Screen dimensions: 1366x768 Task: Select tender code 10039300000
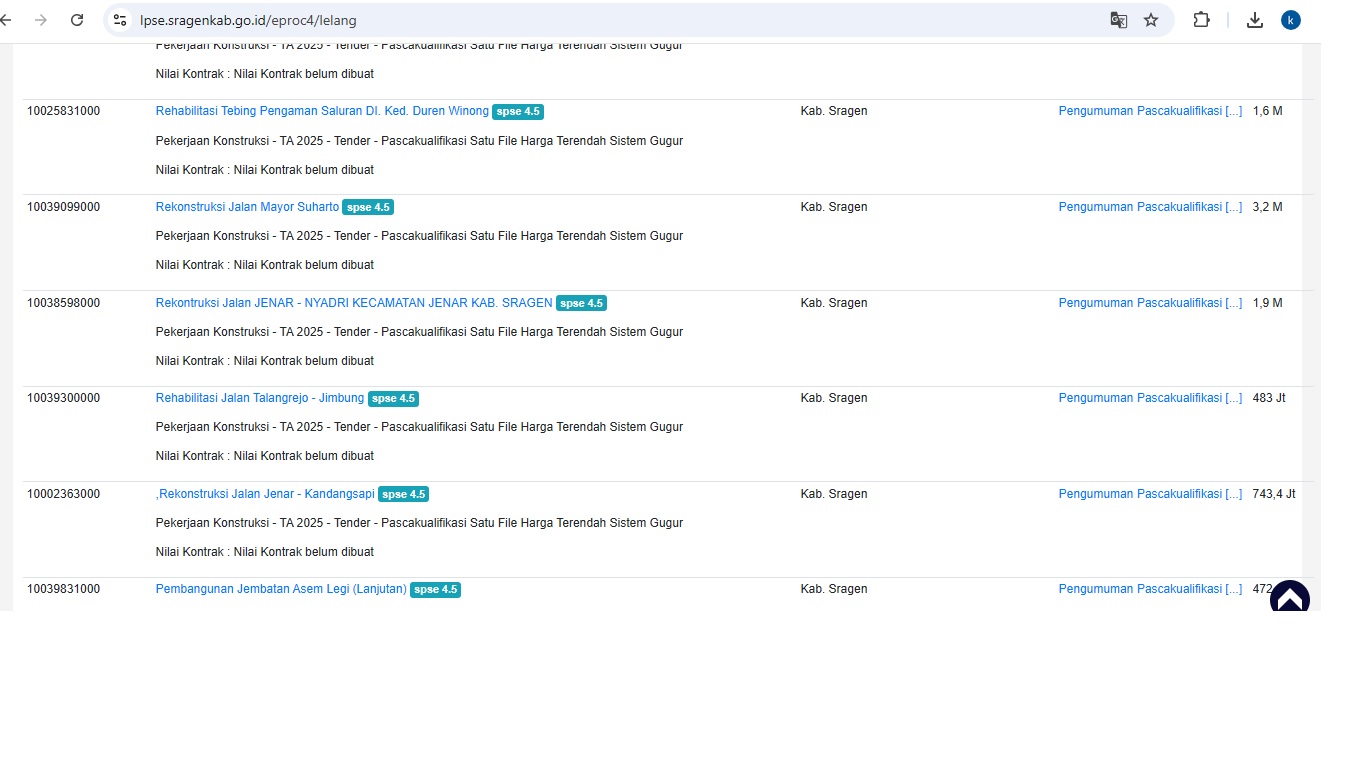point(63,398)
